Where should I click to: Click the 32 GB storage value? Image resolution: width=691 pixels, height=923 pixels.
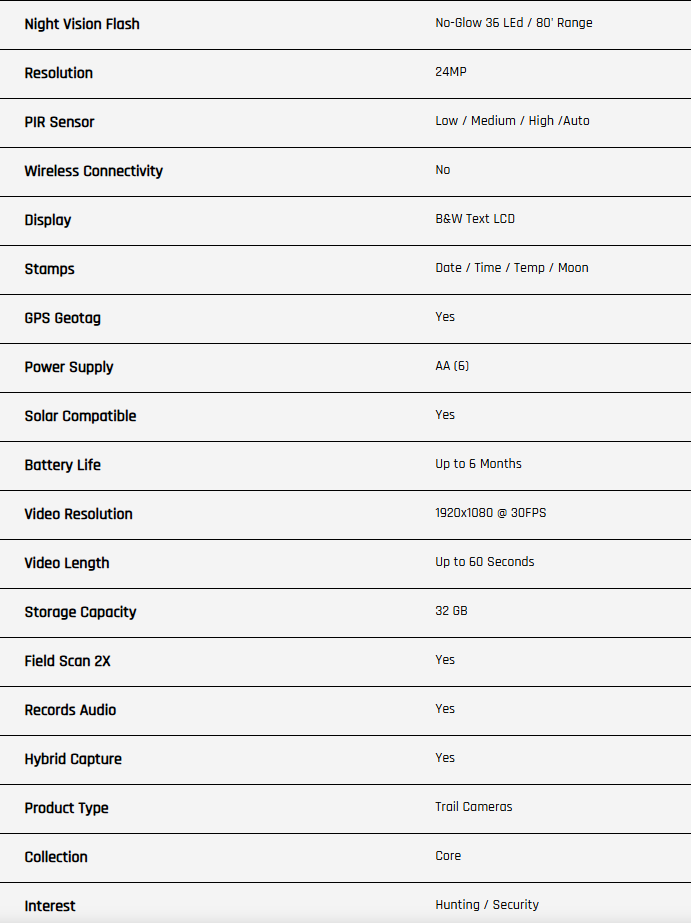[x=452, y=611]
